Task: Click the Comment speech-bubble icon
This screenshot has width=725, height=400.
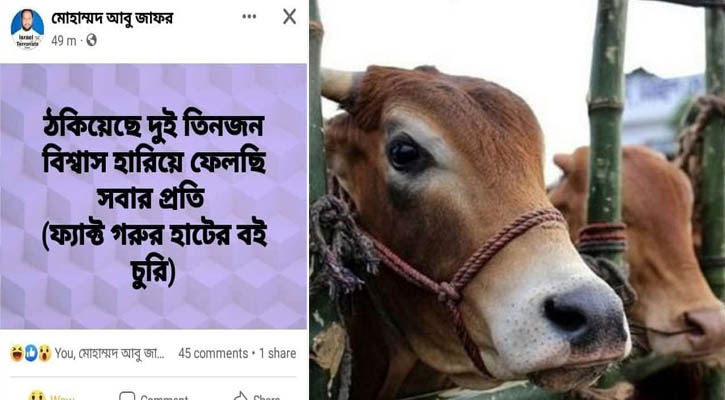Action: [127, 396]
